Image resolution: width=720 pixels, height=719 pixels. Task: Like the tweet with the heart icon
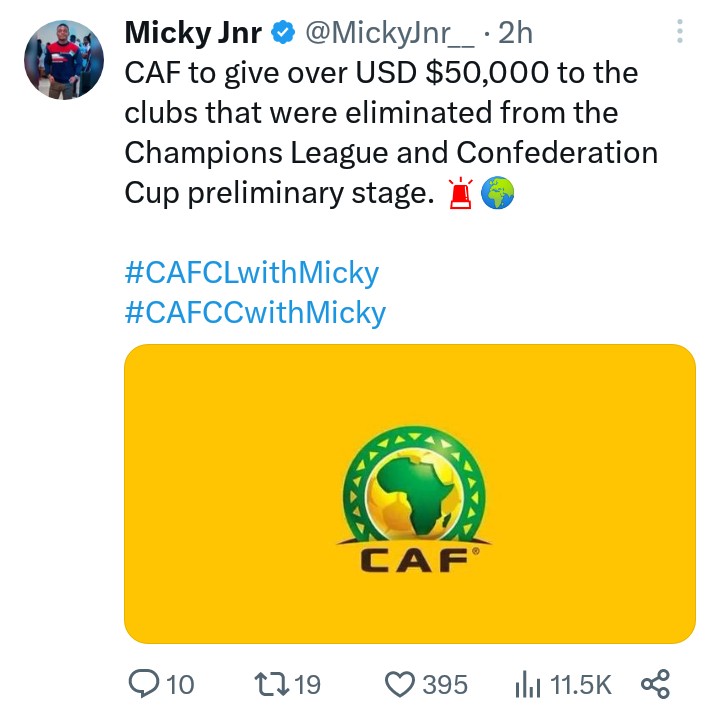click(x=400, y=684)
